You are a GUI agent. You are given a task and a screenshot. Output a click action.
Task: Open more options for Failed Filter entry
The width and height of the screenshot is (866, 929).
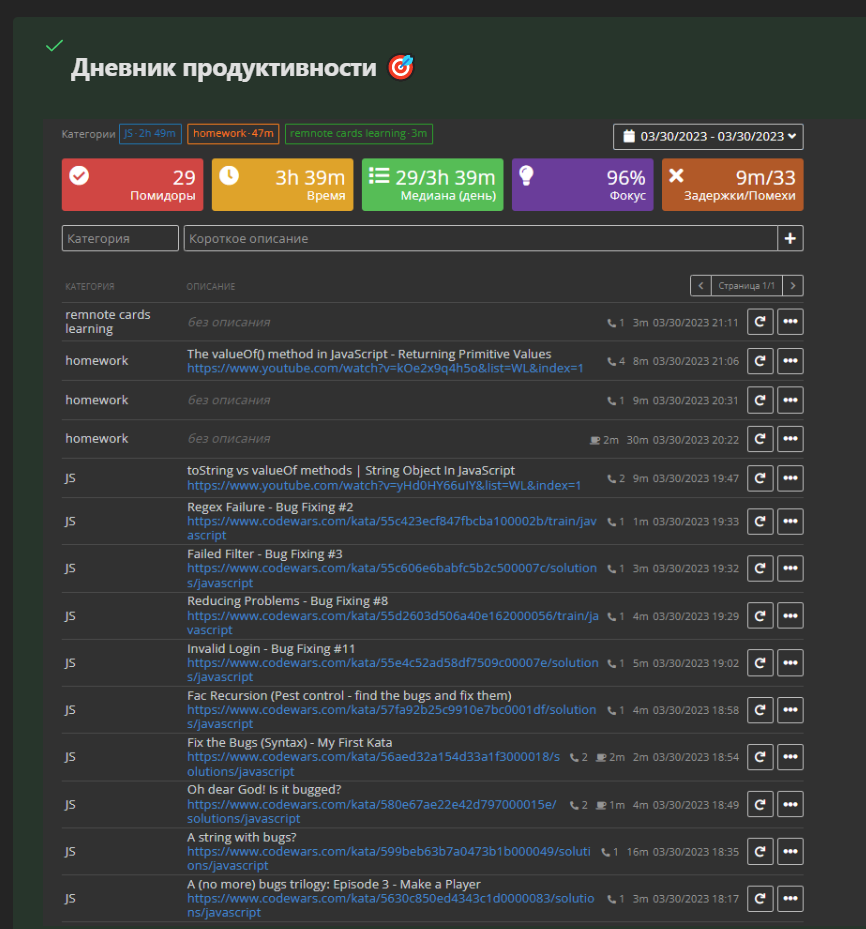coord(790,568)
